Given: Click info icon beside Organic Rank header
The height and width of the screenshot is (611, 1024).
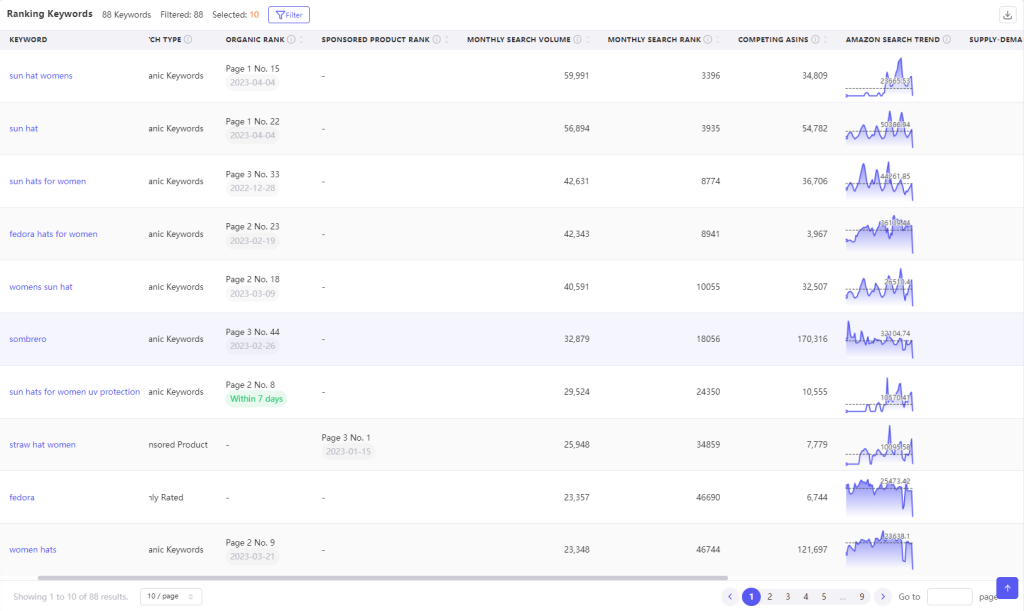Looking at the screenshot, I should pos(291,39).
